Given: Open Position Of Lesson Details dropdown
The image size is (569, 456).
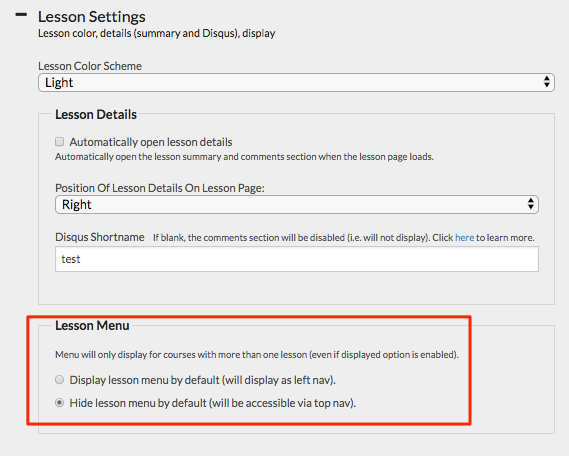Looking at the screenshot, I should click(297, 205).
